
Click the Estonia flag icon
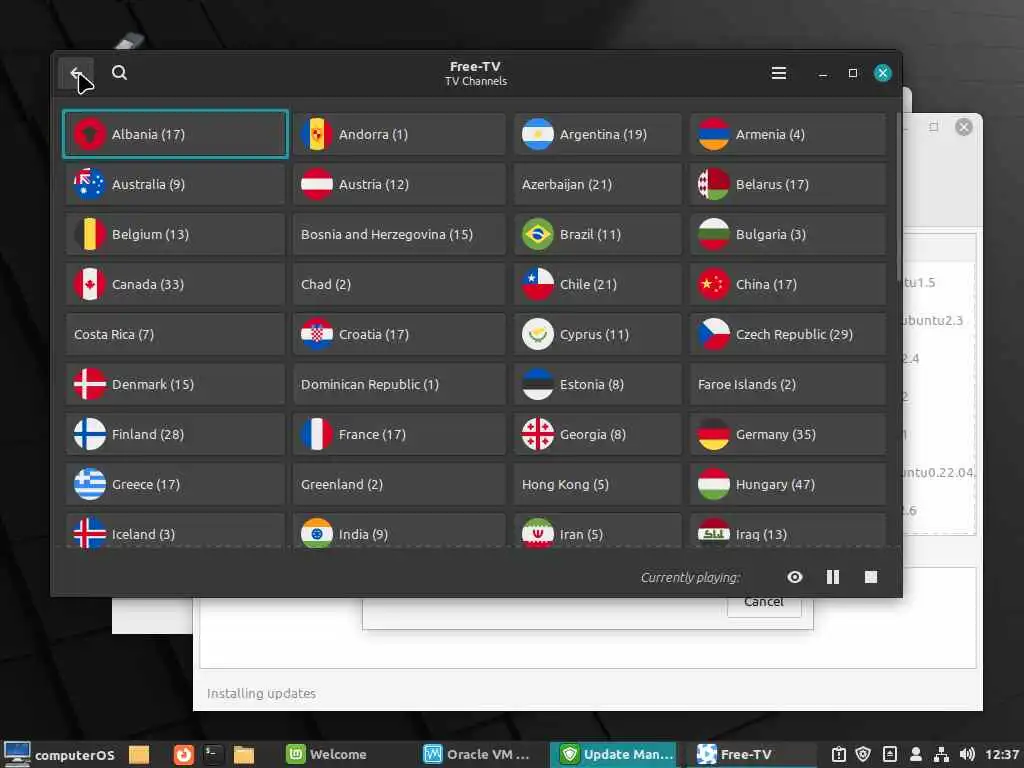pos(537,384)
